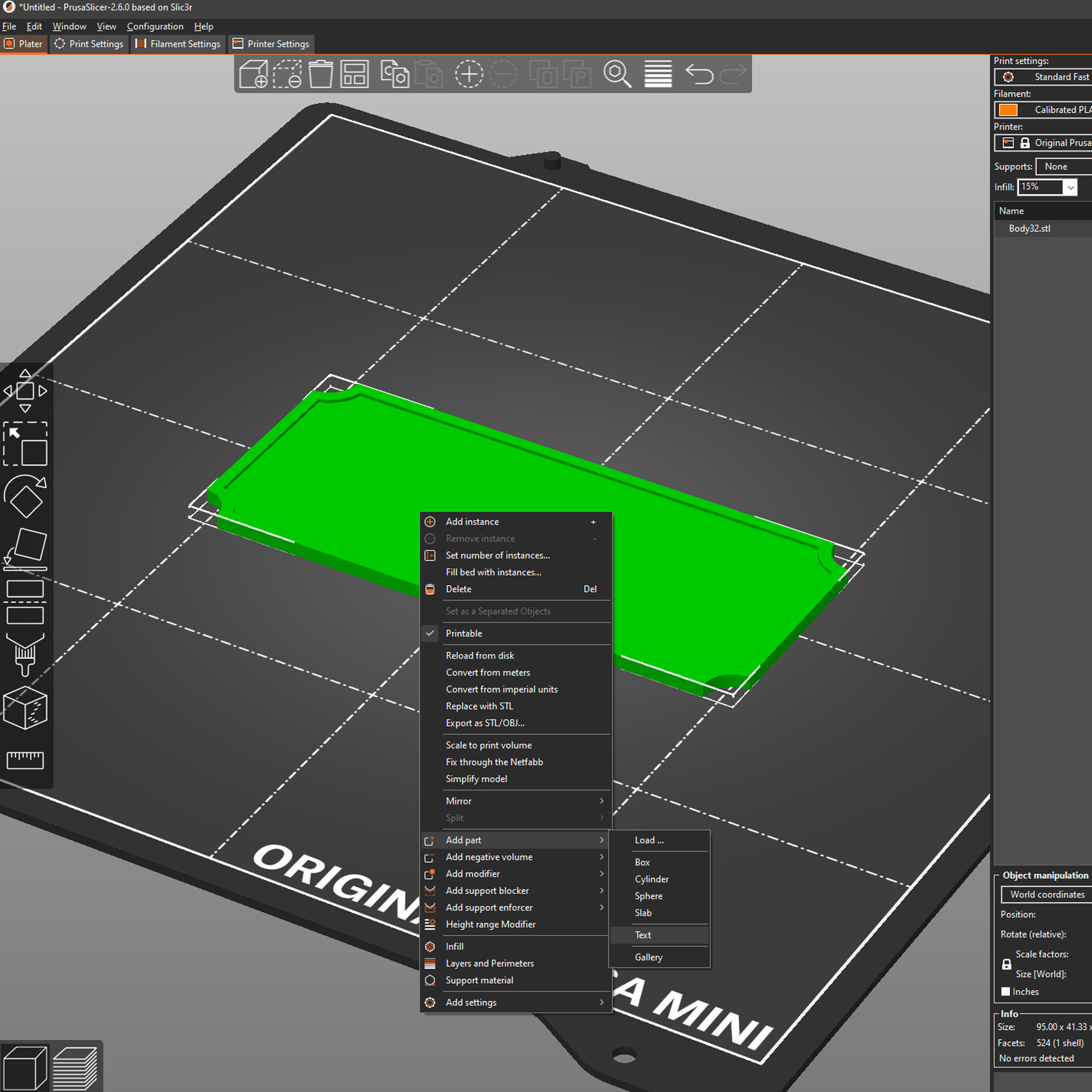Open the Search magnifier tool
Screen dimensions: 1092x1092
(x=617, y=74)
